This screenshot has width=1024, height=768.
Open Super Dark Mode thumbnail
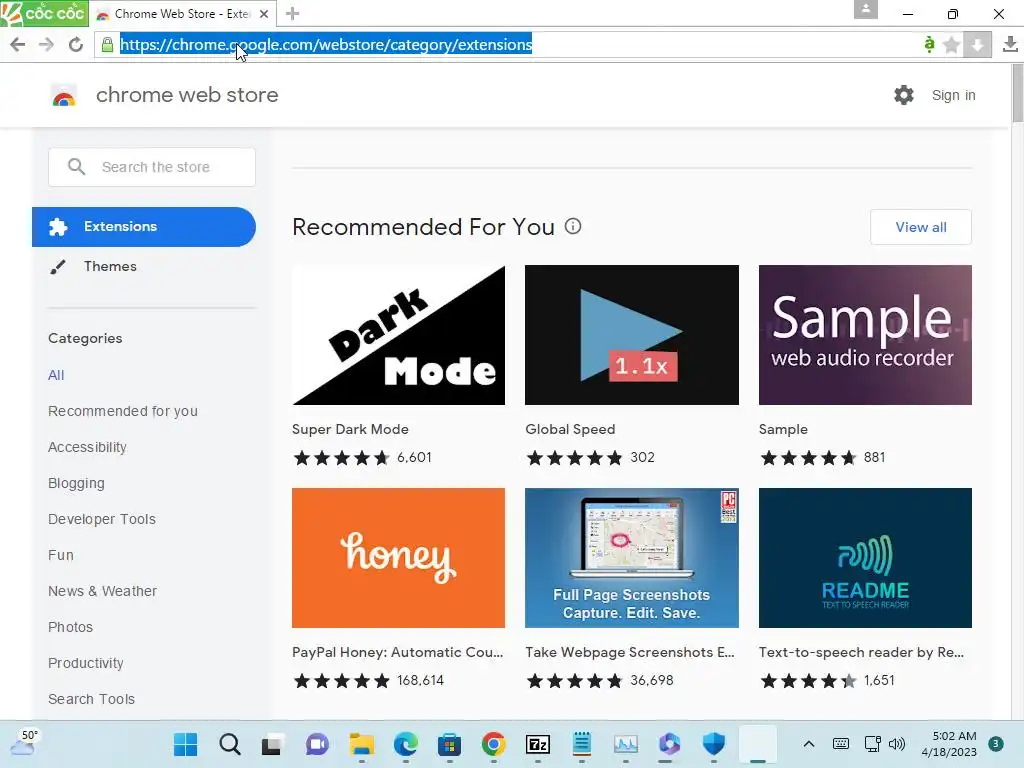click(398, 335)
